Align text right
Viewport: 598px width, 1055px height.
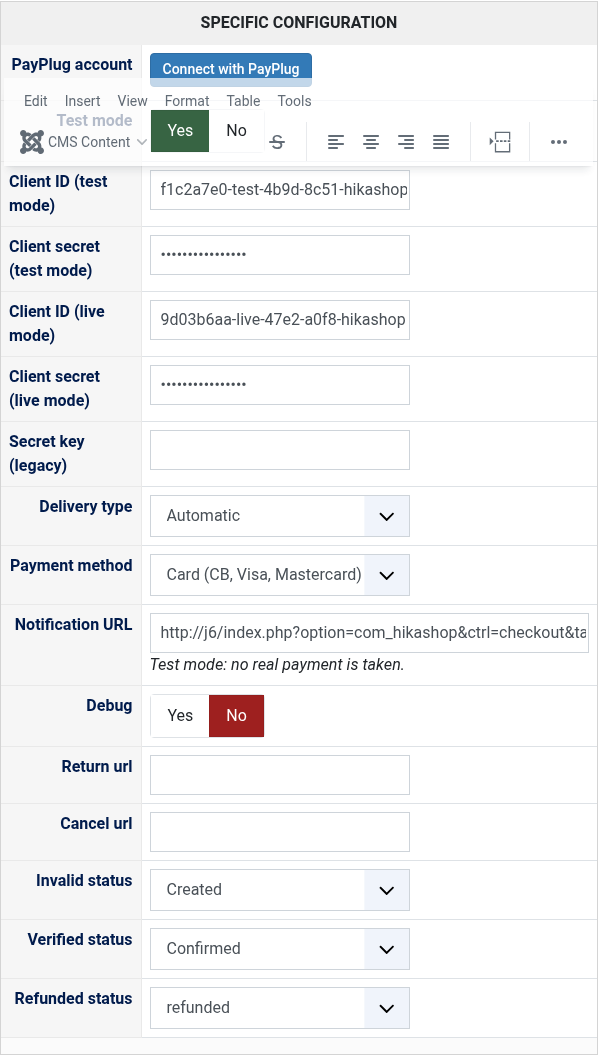(x=406, y=142)
